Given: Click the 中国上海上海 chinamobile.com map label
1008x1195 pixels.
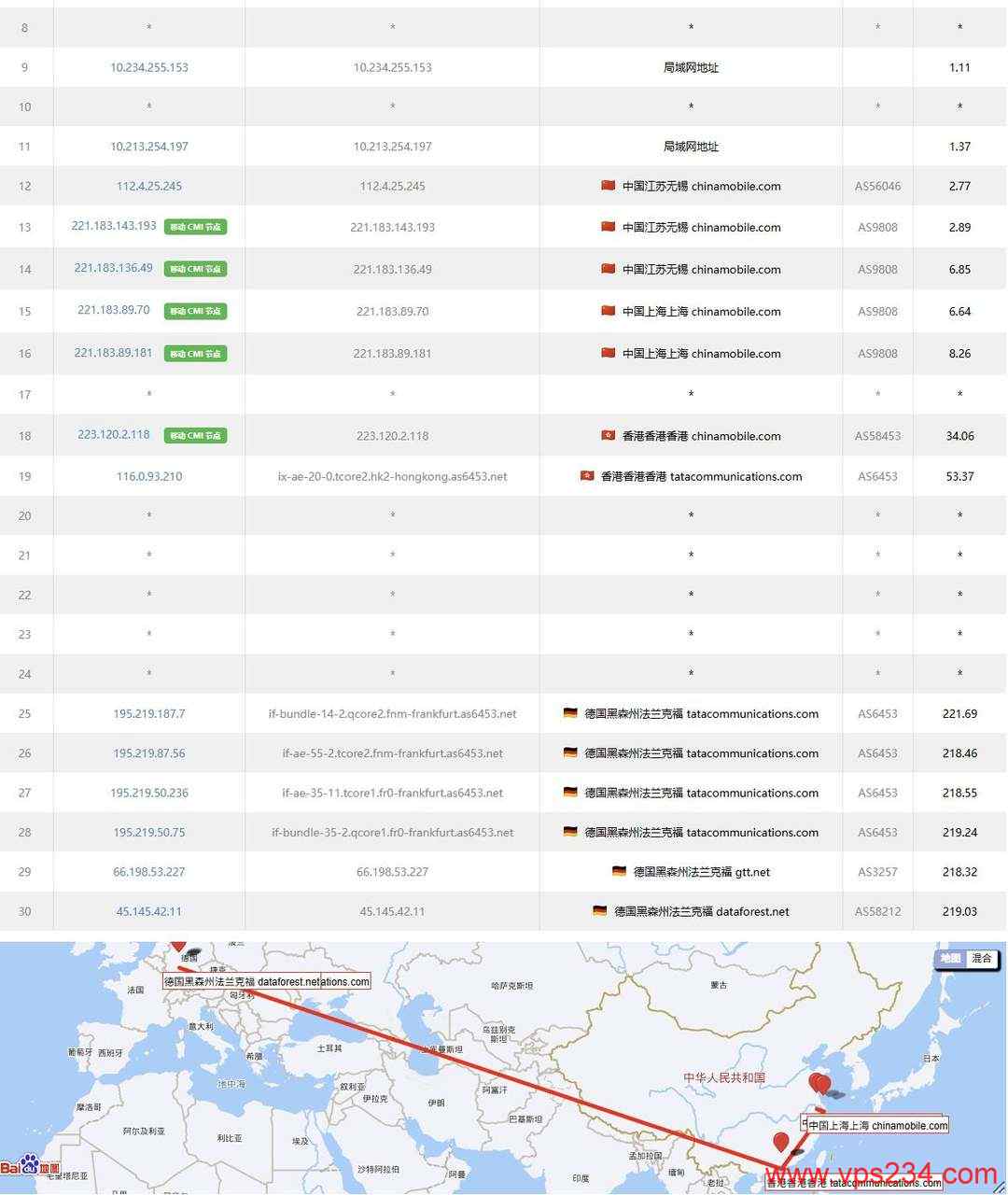Looking at the screenshot, I should pyautogui.click(x=877, y=1125).
